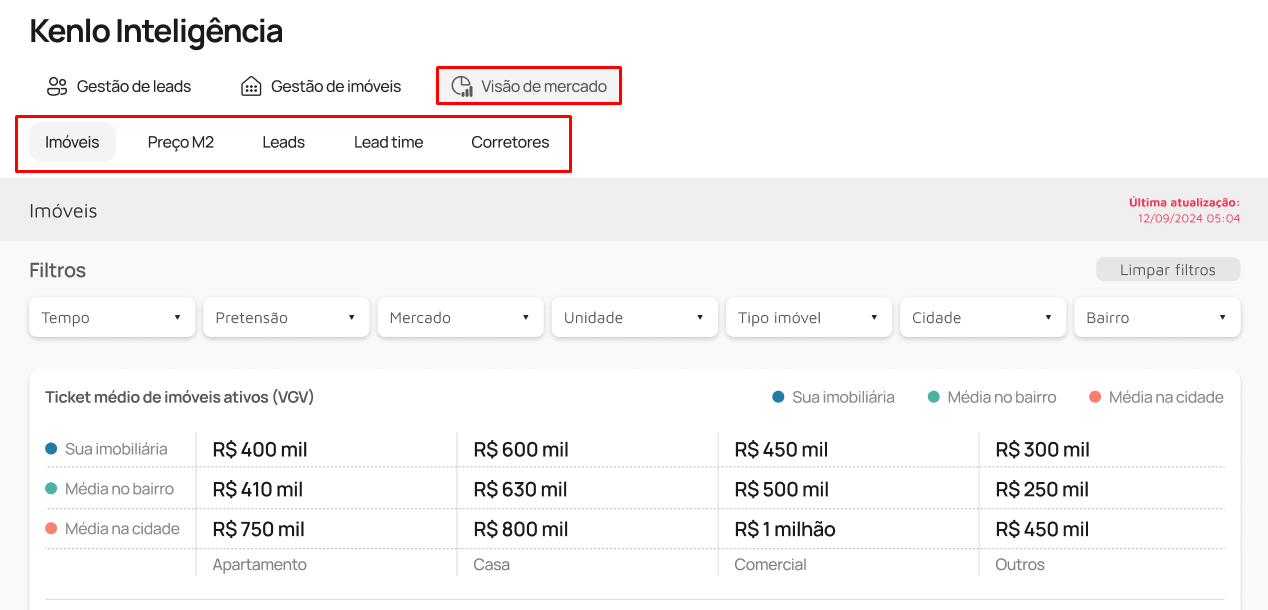Open the Pretensão filter dropdown
The image size is (1268, 610).
(286, 317)
